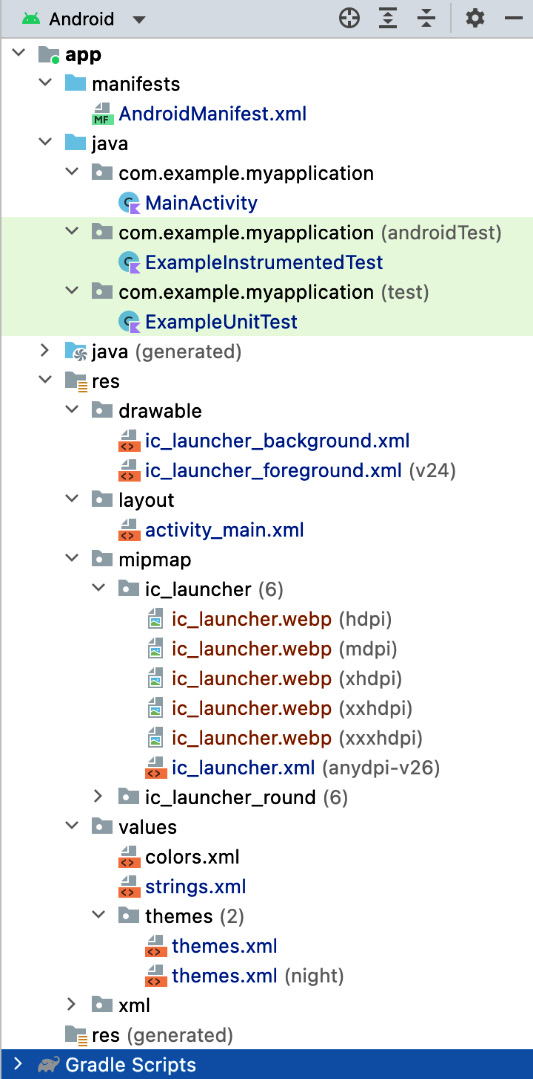The image size is (533, 1079).
Task: Hide the project panel with minus icon
Action: click(x=514, y=19)
